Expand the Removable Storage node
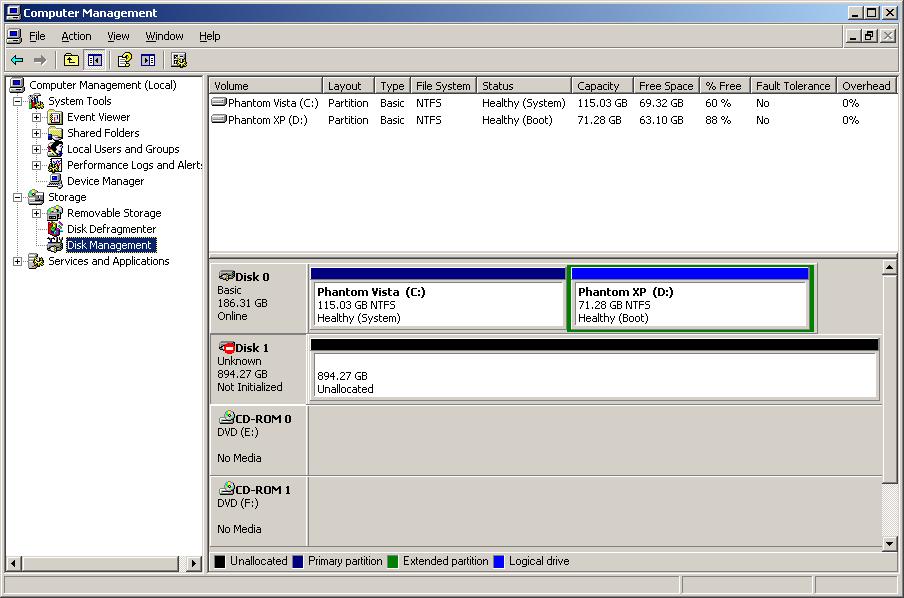The height and width of the screenshot is (598, 904). [x=36, y=213]
